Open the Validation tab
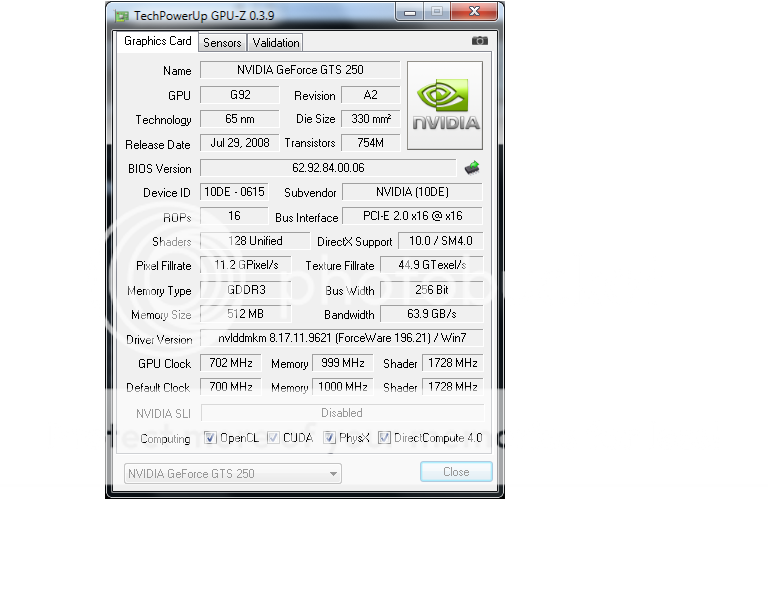 [276, 43]
